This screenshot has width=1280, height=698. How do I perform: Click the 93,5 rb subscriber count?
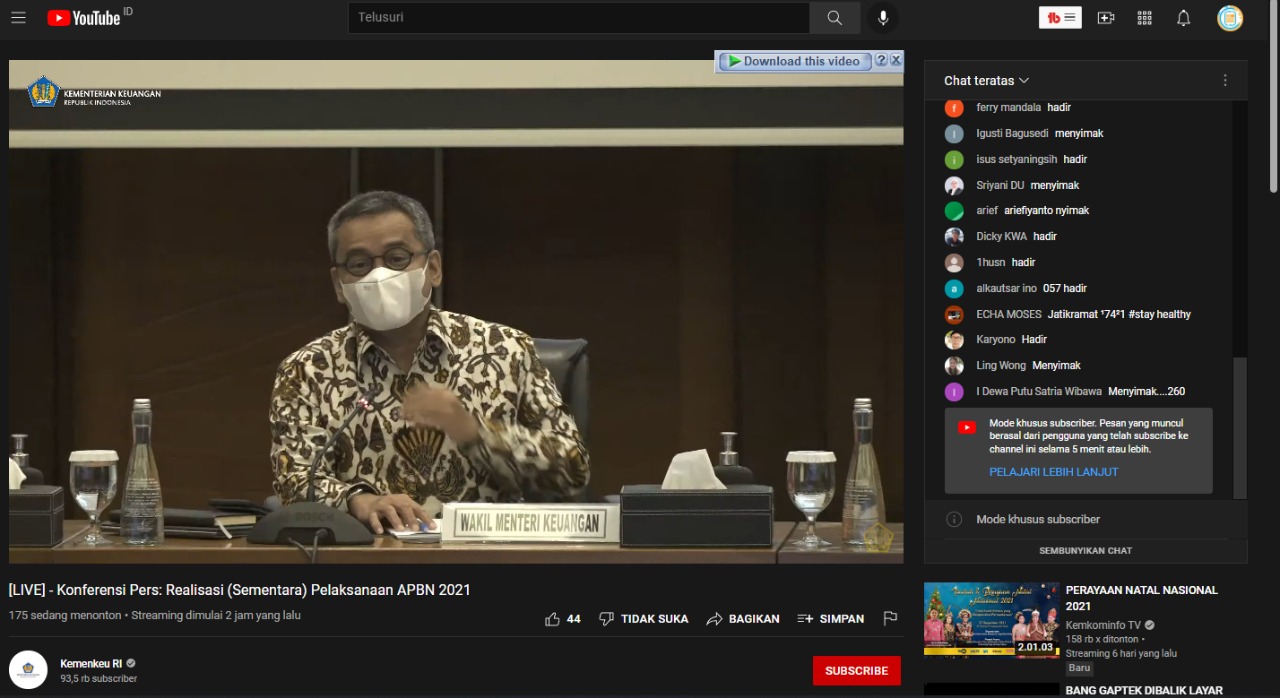click(x=98, y=679)
